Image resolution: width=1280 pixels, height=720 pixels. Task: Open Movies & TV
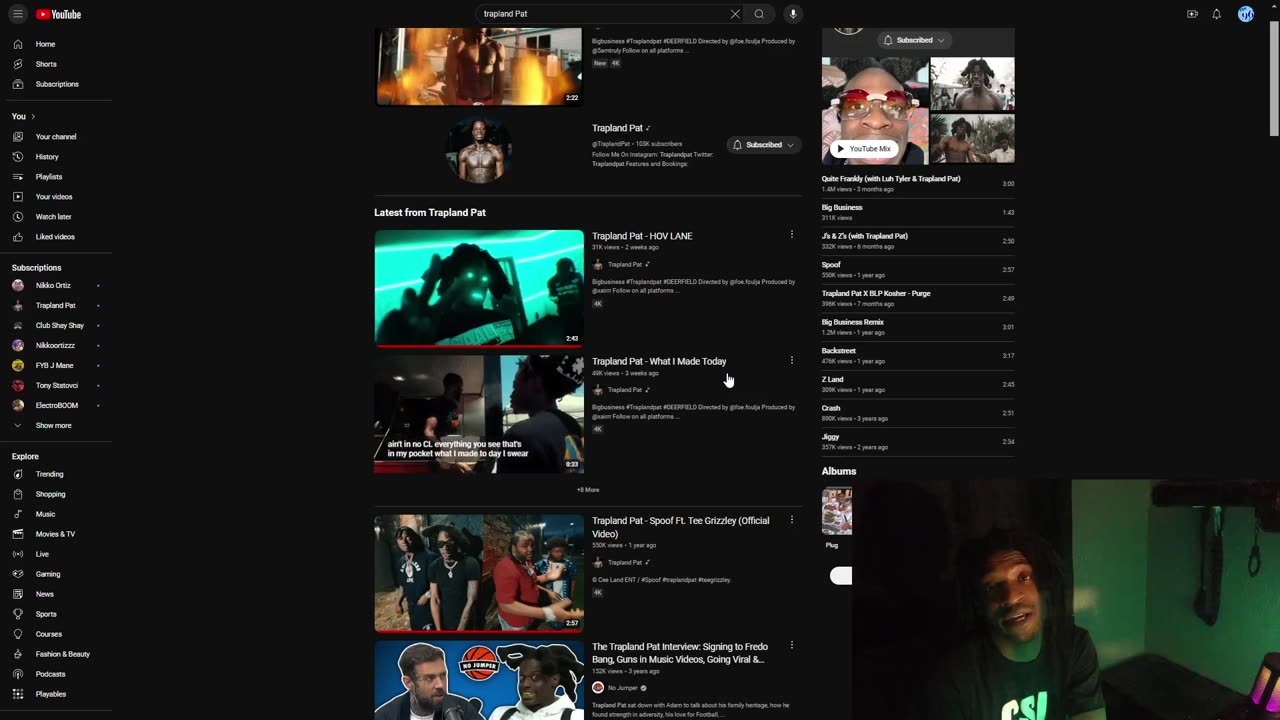[x=56, y=534]
